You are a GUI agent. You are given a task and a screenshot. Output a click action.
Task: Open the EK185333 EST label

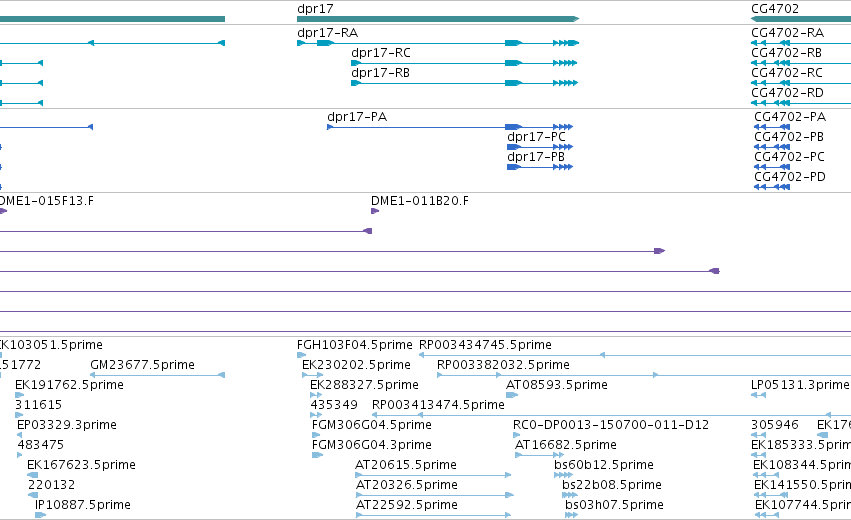(801, 445)
